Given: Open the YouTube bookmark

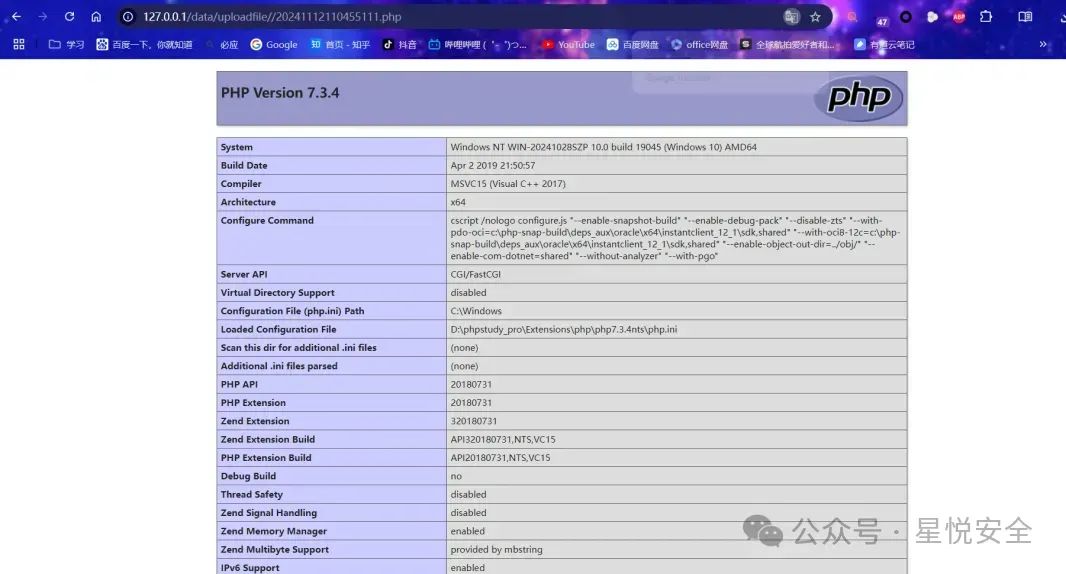Looking at the screenshot, I should click(568, 44).
